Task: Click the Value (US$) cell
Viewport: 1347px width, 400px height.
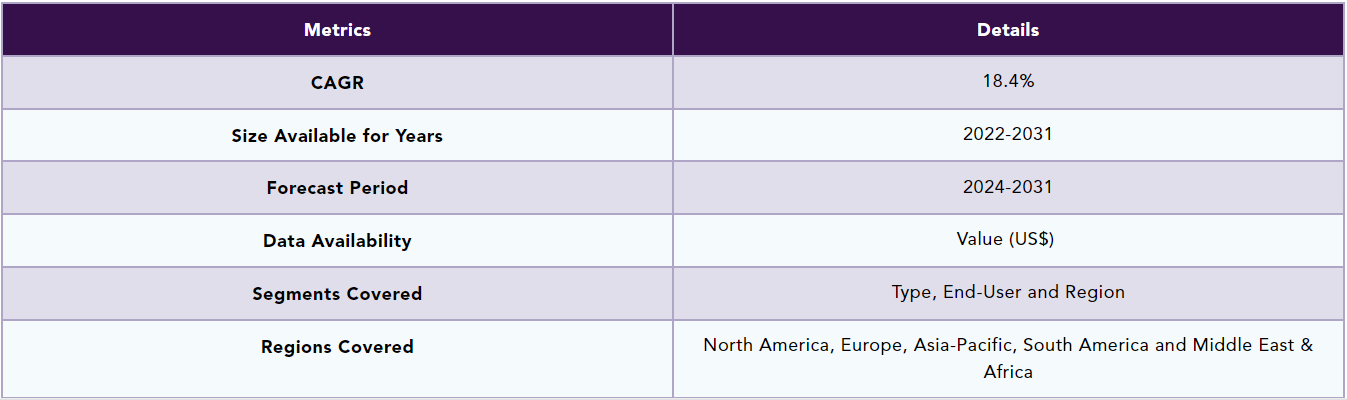Action: (x=1008, y=239)
